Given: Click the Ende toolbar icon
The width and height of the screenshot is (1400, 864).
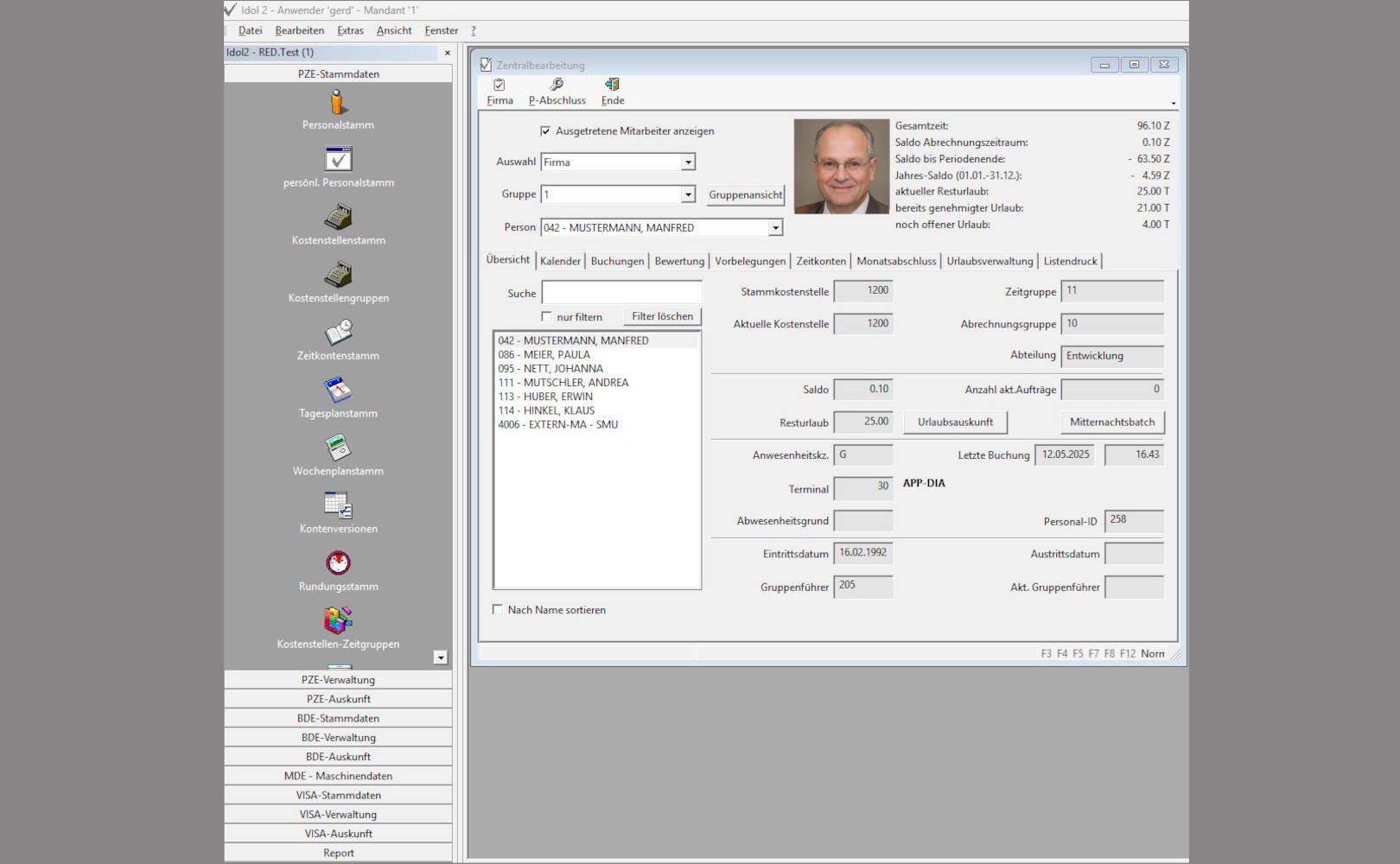Looking at the screenshot, I should click(612, 86).
